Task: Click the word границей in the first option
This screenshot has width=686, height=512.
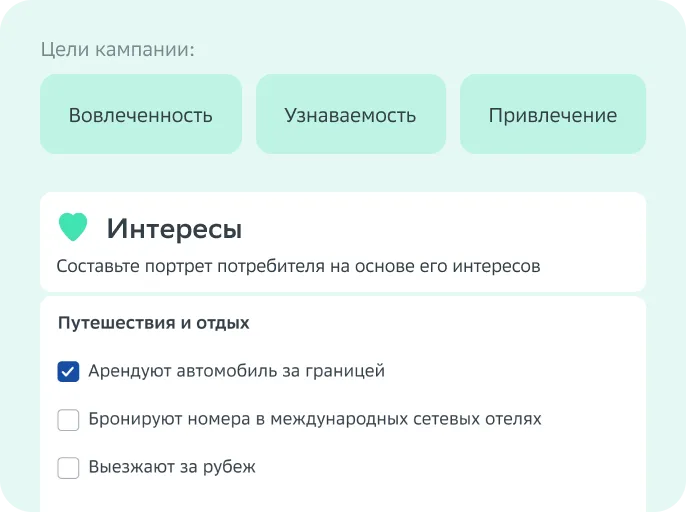Action: click(345, 372)
